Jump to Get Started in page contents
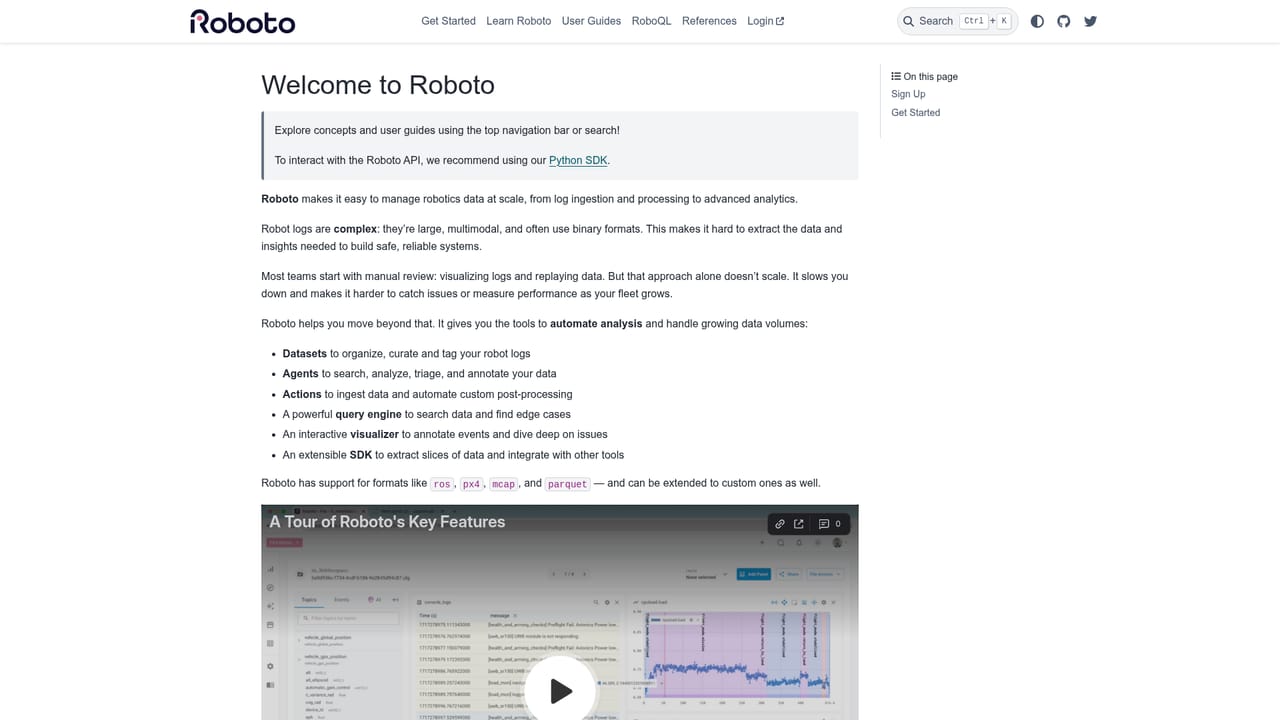 click(x=915, y=113)
